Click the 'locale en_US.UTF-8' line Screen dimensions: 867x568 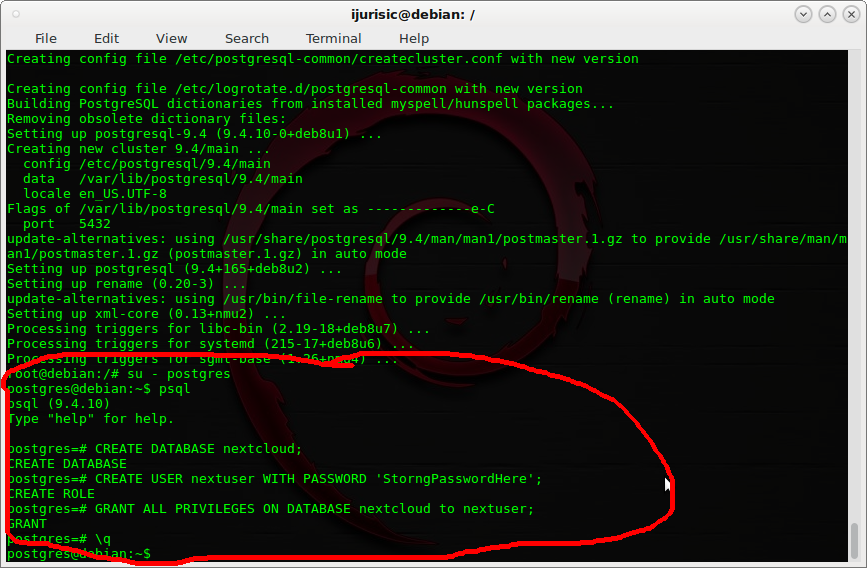[x=95, y=194]
